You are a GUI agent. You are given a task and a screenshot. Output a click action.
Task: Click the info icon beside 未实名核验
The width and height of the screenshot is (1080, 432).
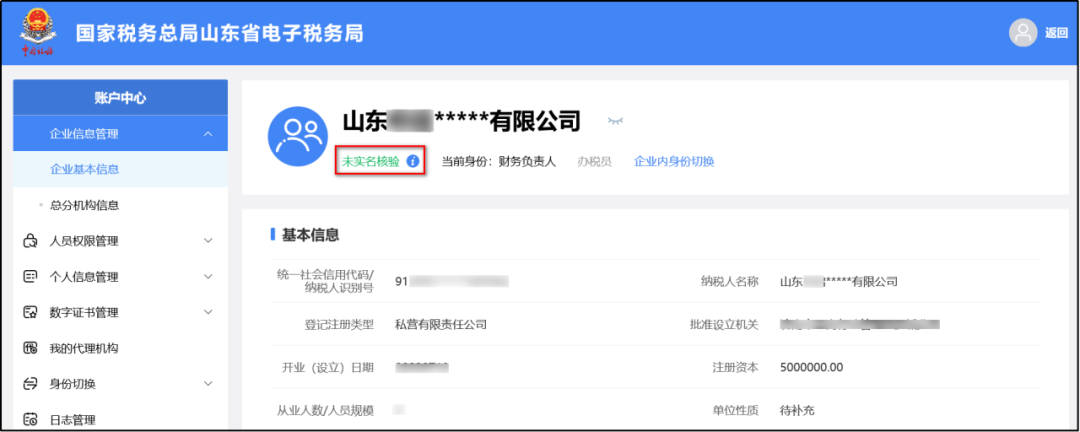click(413, 162)
